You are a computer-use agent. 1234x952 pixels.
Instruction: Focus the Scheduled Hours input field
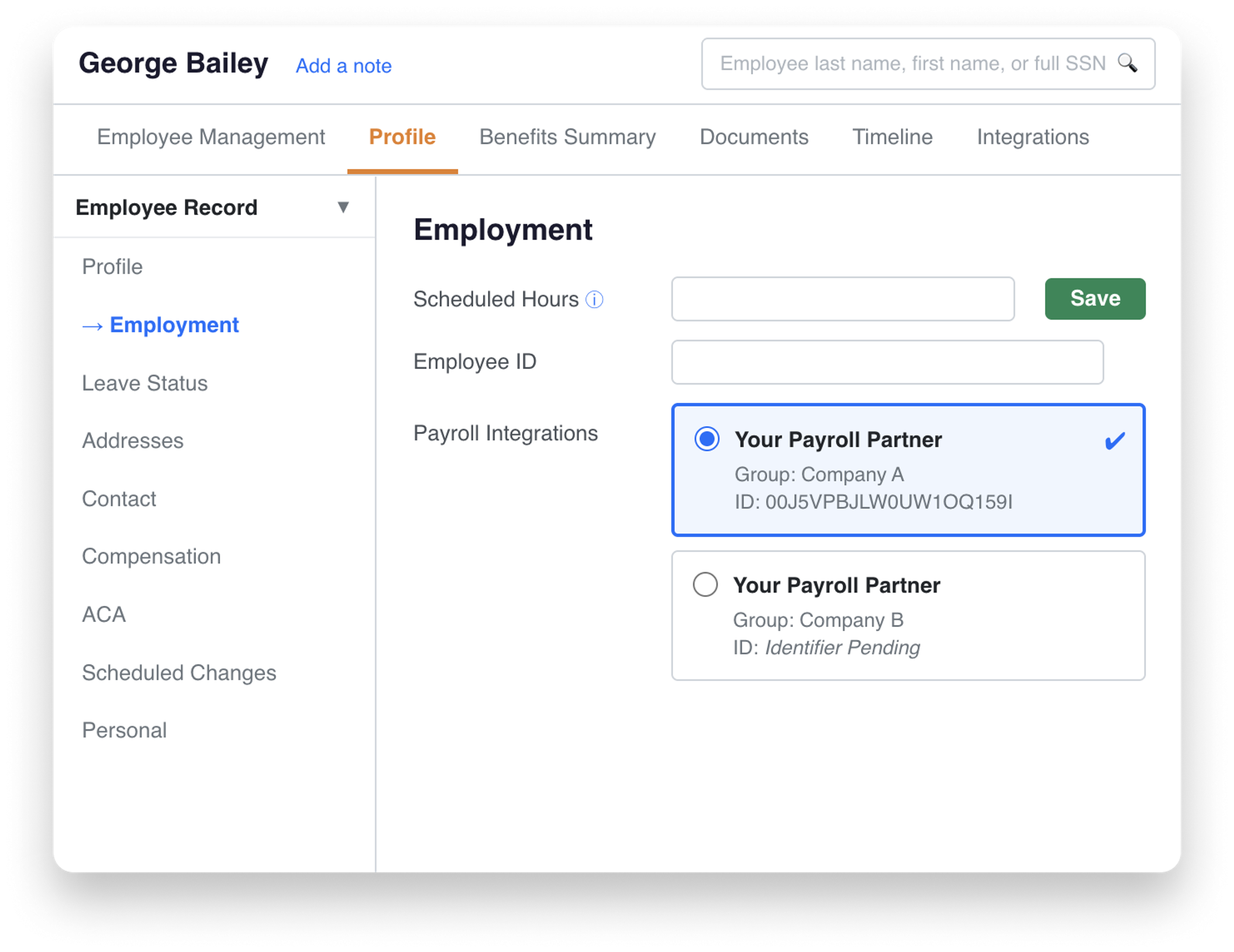pos(843,299)
